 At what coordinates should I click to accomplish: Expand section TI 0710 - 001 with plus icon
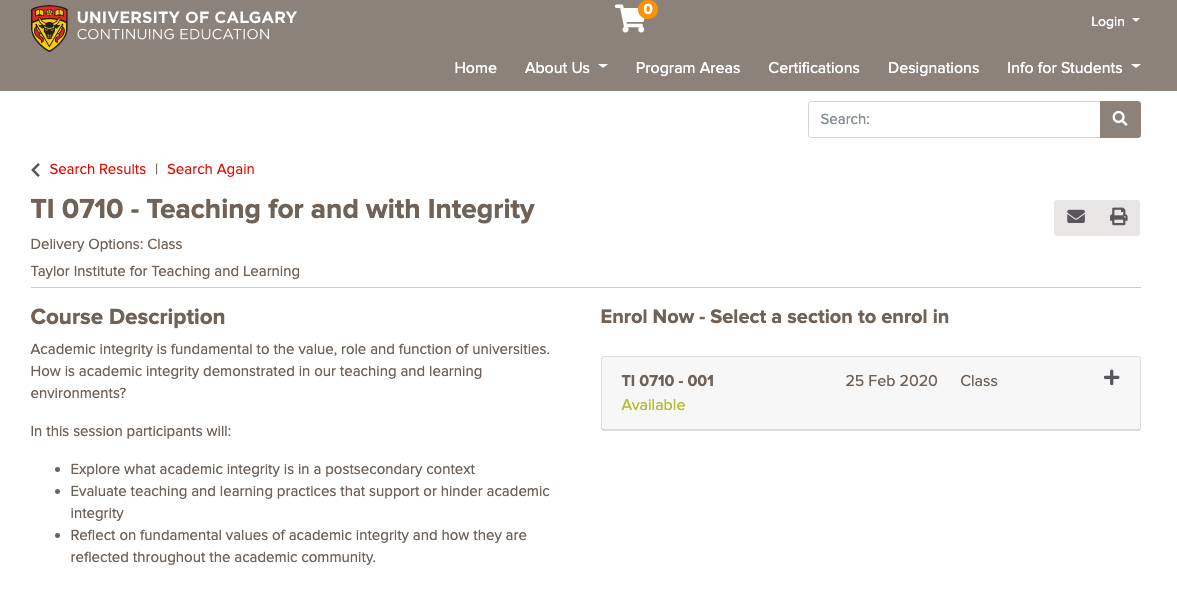[x=1111, y=378]
